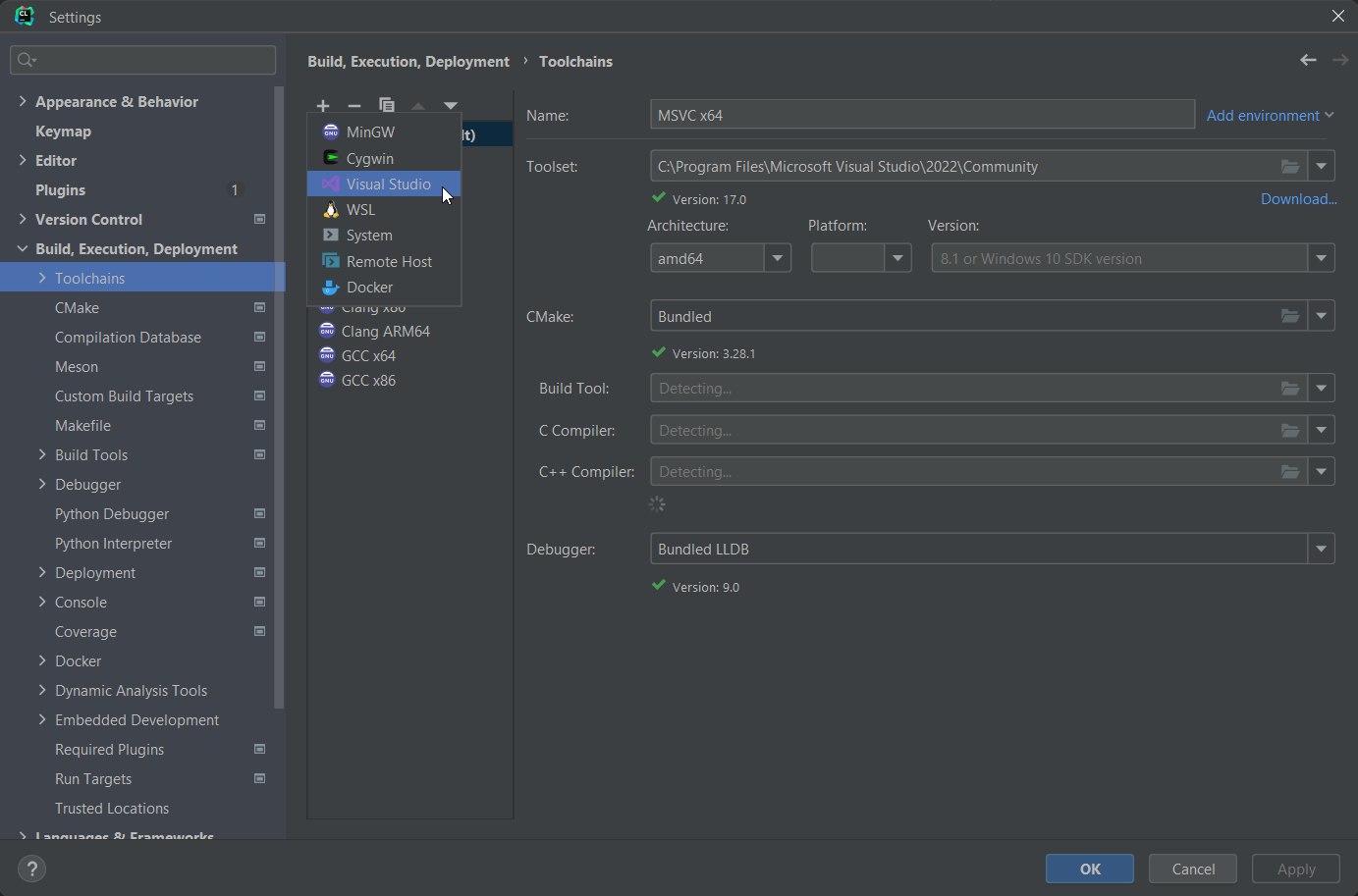Screen dimensions: 1358x896
Task: Open the Build Tool dropdown arrow
Action: [x=1322, y=388]
